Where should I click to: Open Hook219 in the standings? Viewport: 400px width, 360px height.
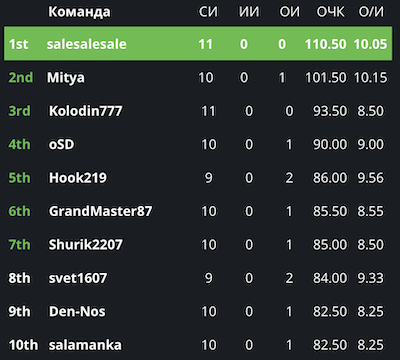(78, 178)
